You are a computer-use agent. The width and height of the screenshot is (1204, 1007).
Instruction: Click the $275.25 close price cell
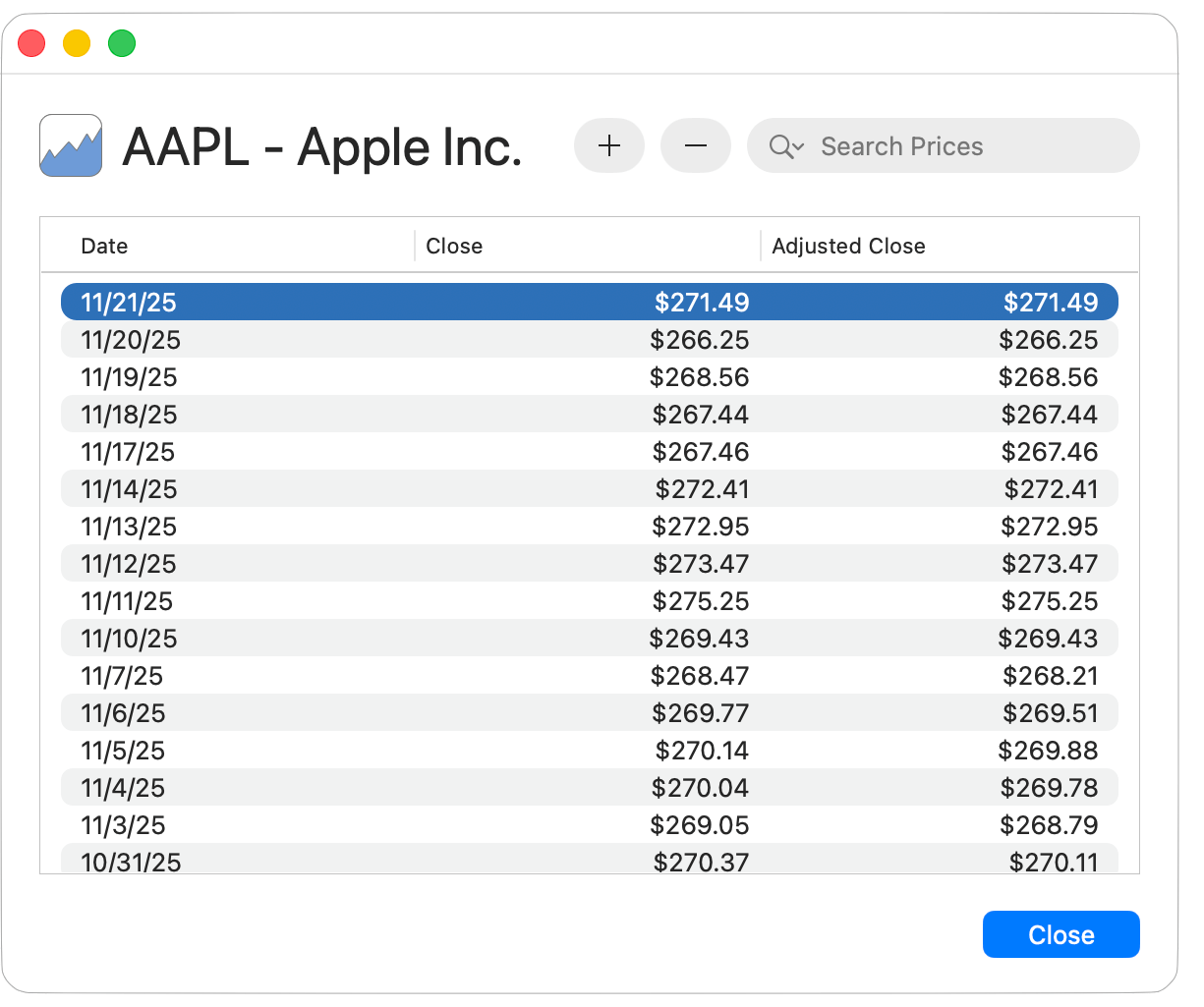700,601
